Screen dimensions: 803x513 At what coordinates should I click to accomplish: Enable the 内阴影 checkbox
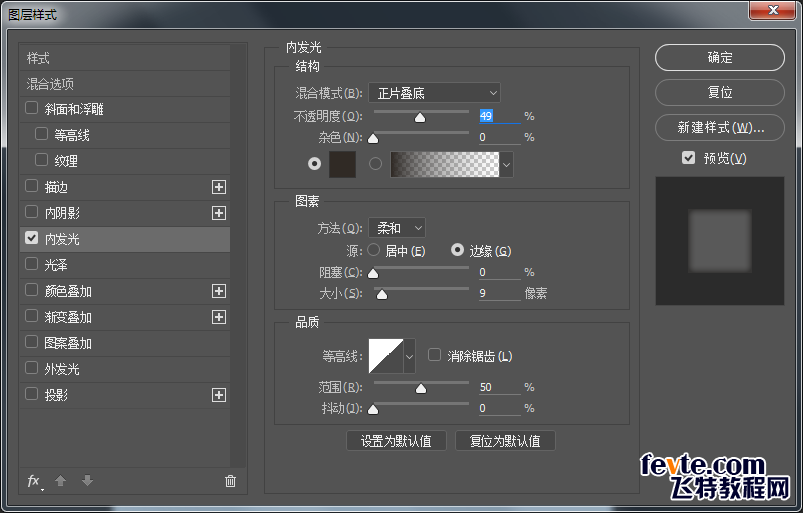[x=31, y=211]
